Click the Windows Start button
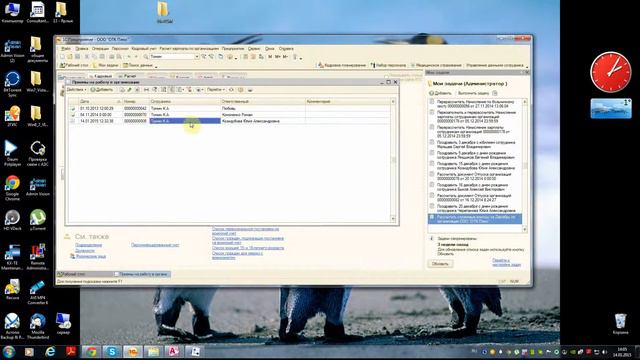Viewport: 640px width, 360px height. pyautogui.click(x=9, y=351)
